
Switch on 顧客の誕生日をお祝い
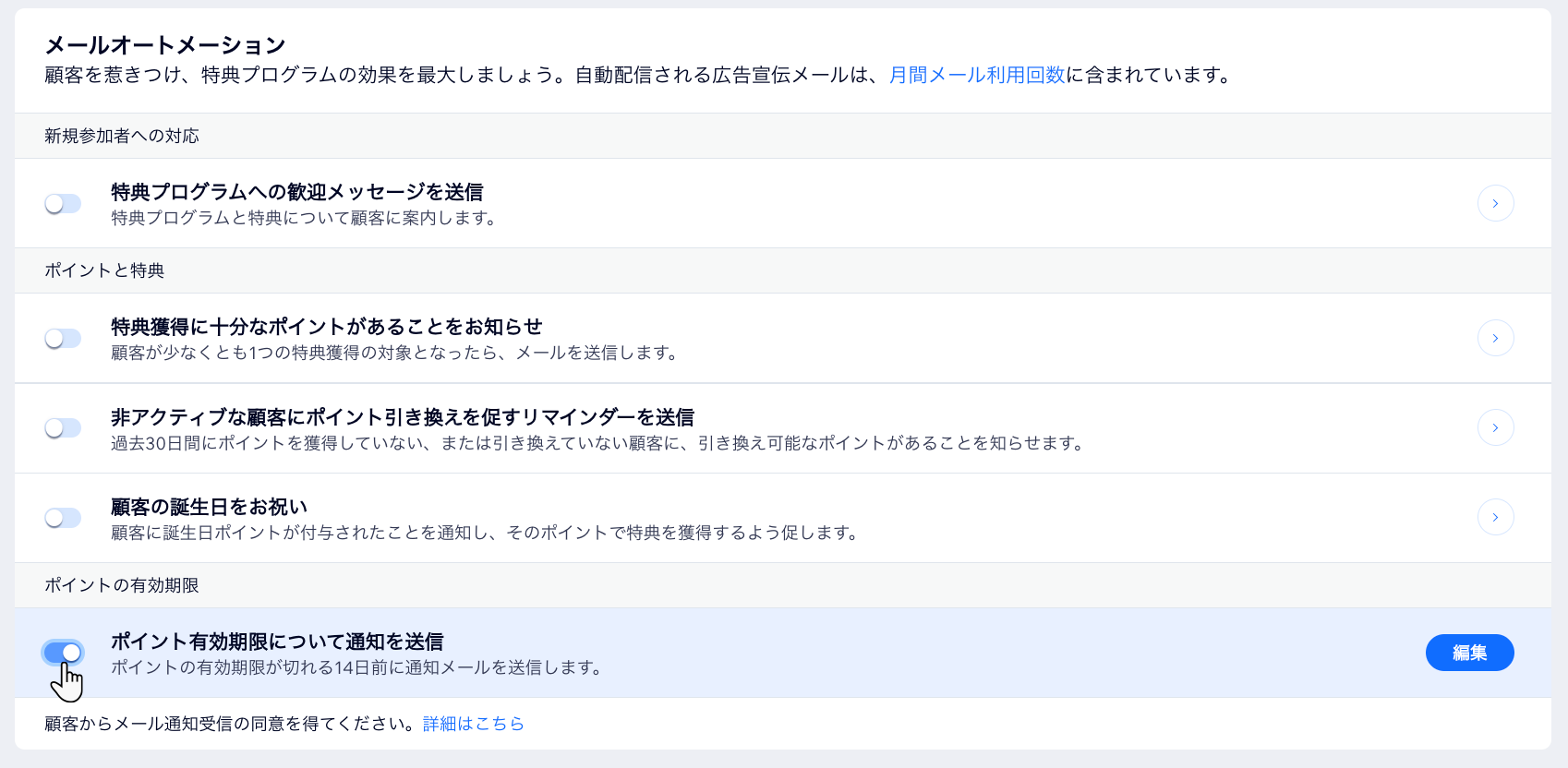pyautogui.click(x=63, y=518)
